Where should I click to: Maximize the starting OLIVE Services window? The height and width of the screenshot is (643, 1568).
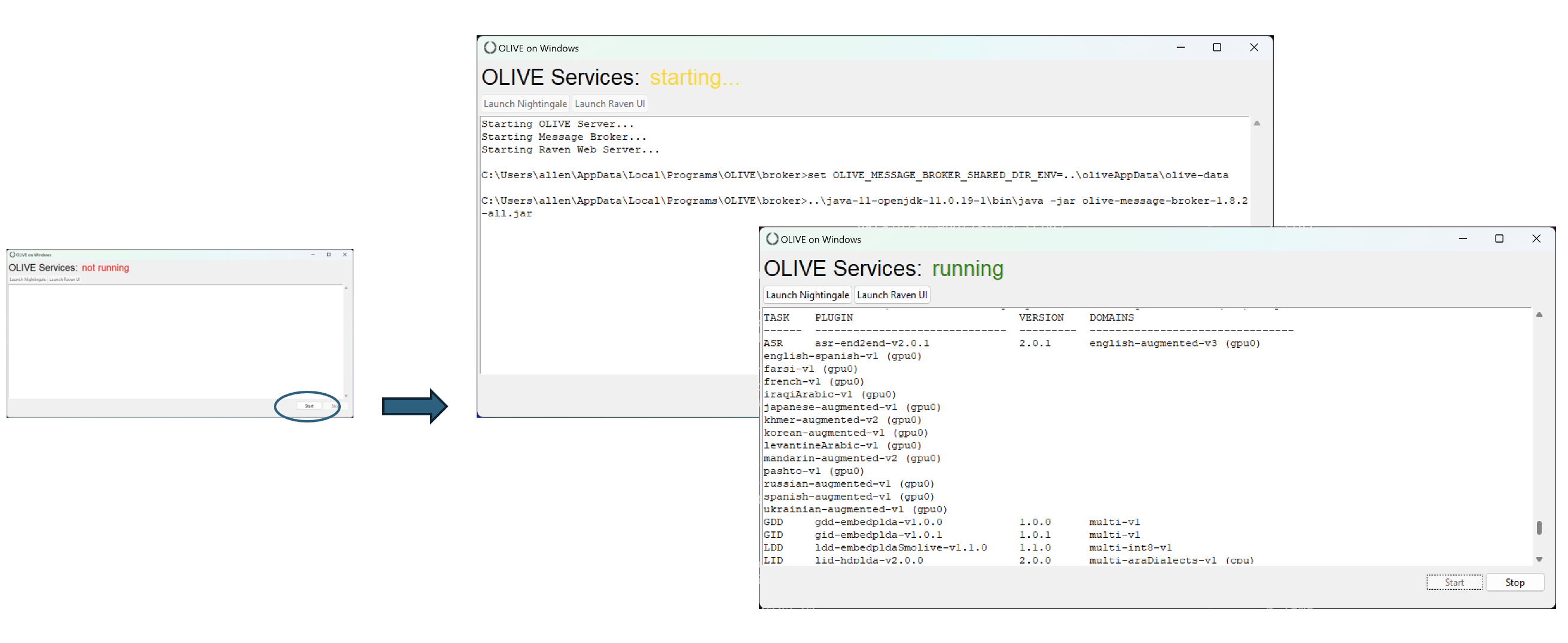(x=1216, y=47)
